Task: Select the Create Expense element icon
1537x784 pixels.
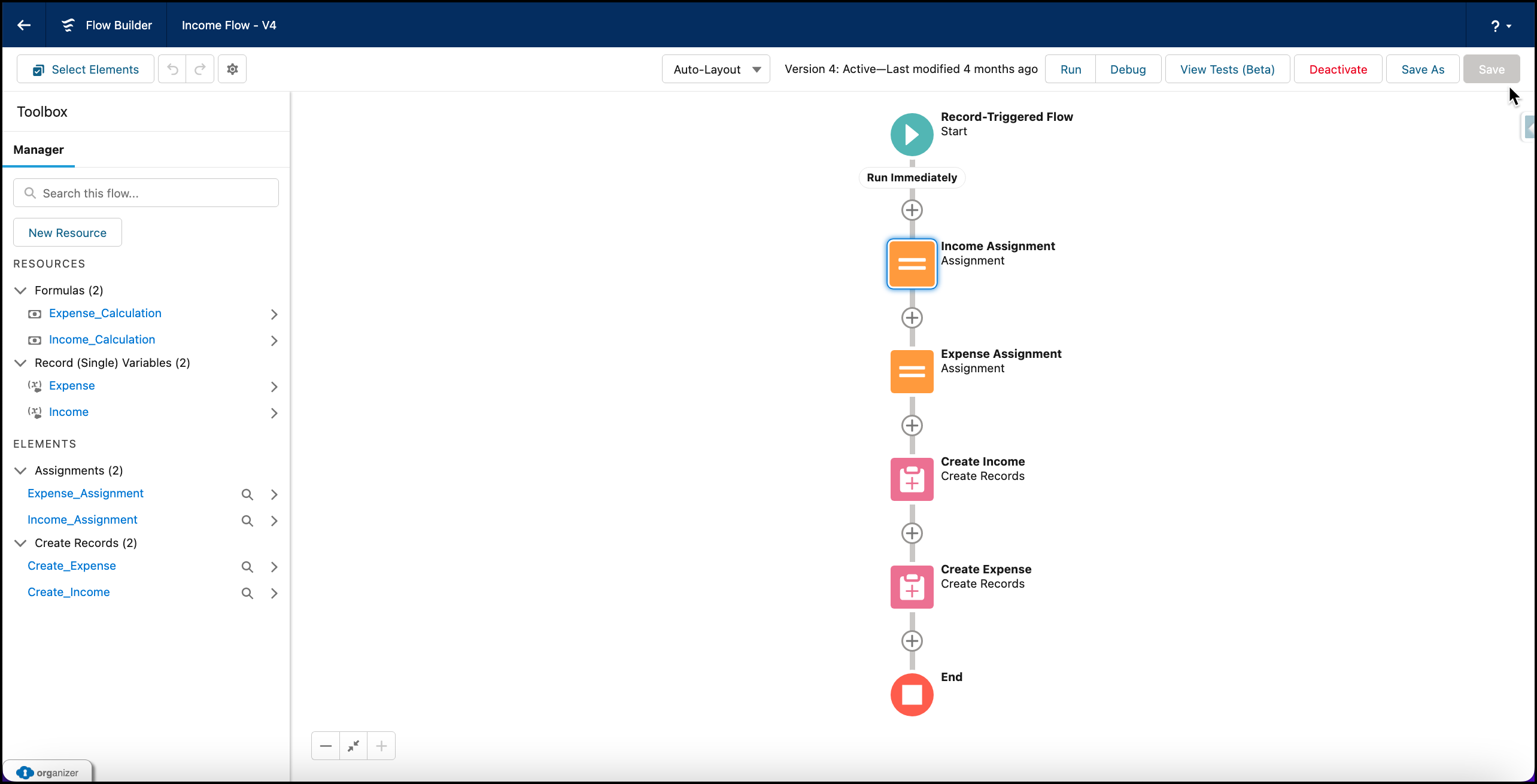Action: click(912, 587)
